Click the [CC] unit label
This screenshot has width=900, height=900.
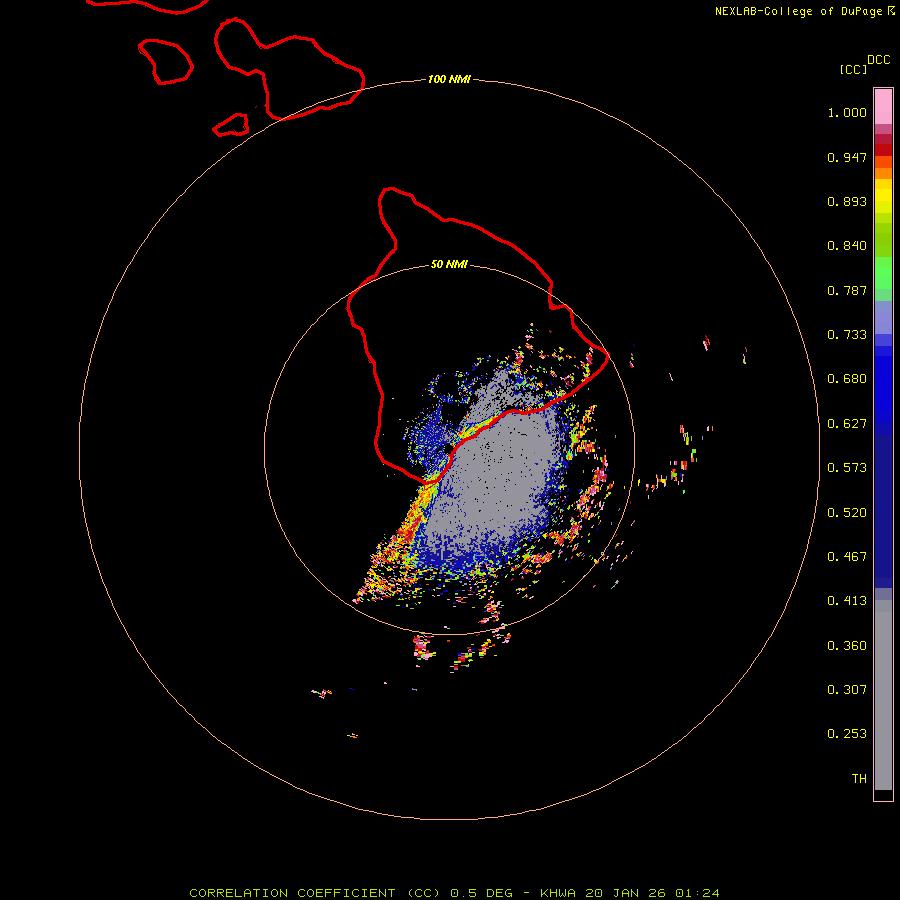click(853, 69)
